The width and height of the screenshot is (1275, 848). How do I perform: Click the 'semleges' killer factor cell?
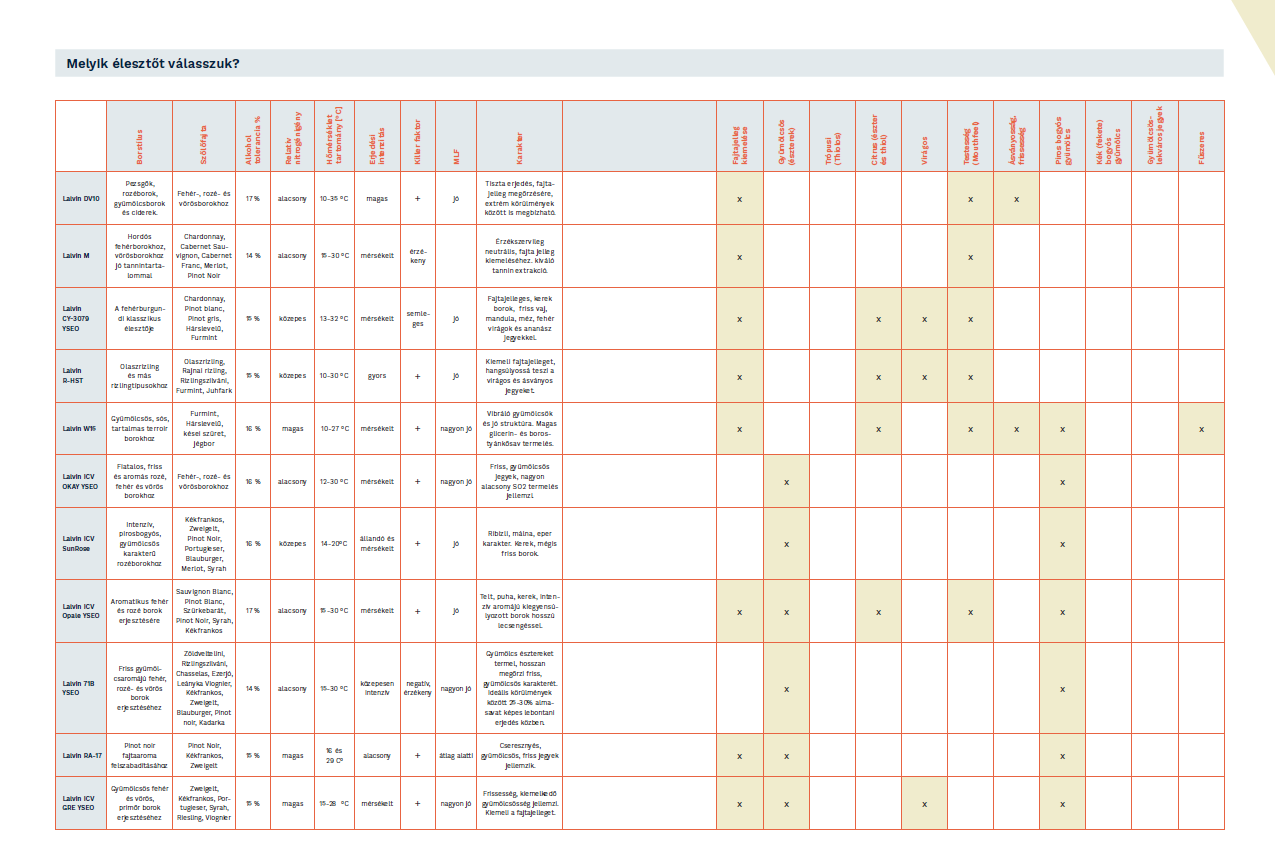(x=418, y=318)
